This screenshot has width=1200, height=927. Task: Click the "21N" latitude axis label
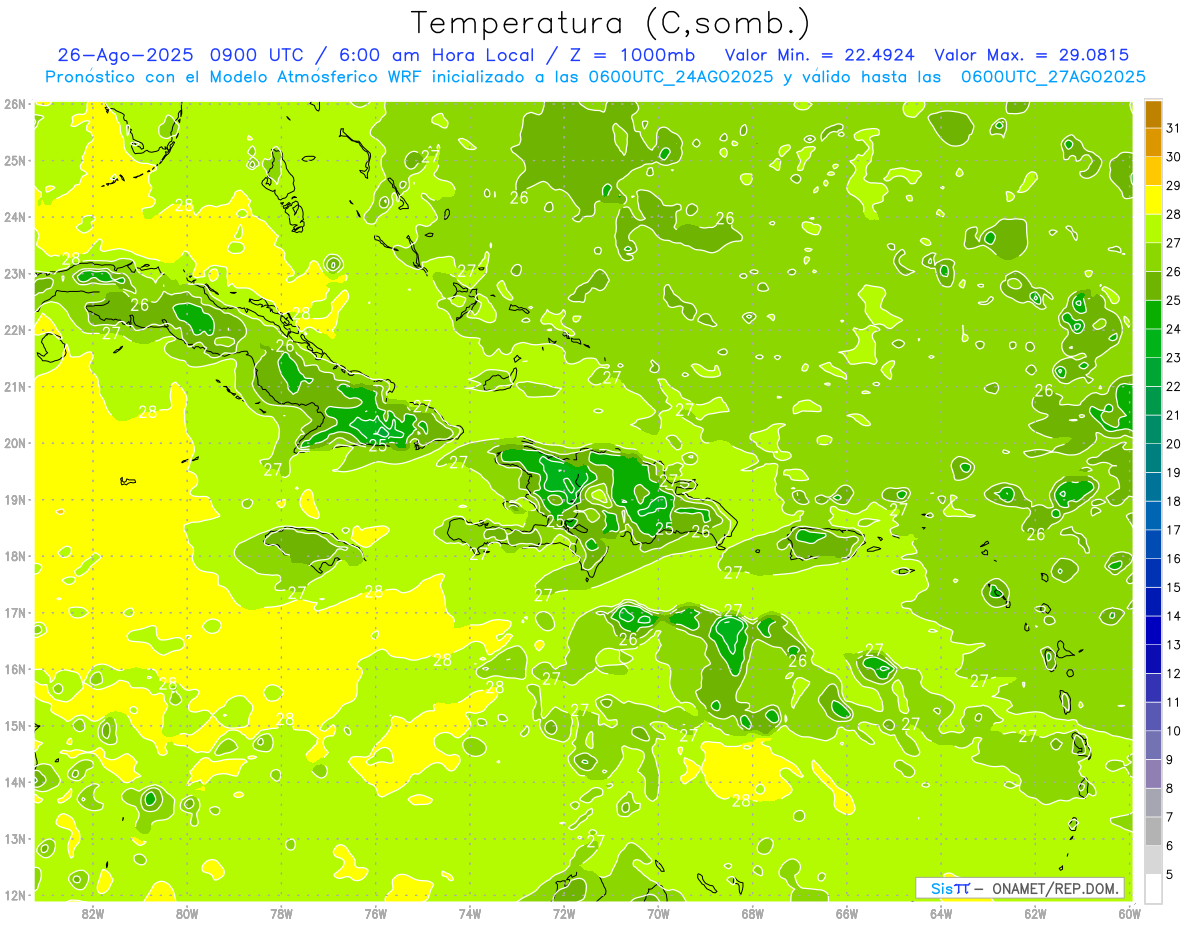14,386
